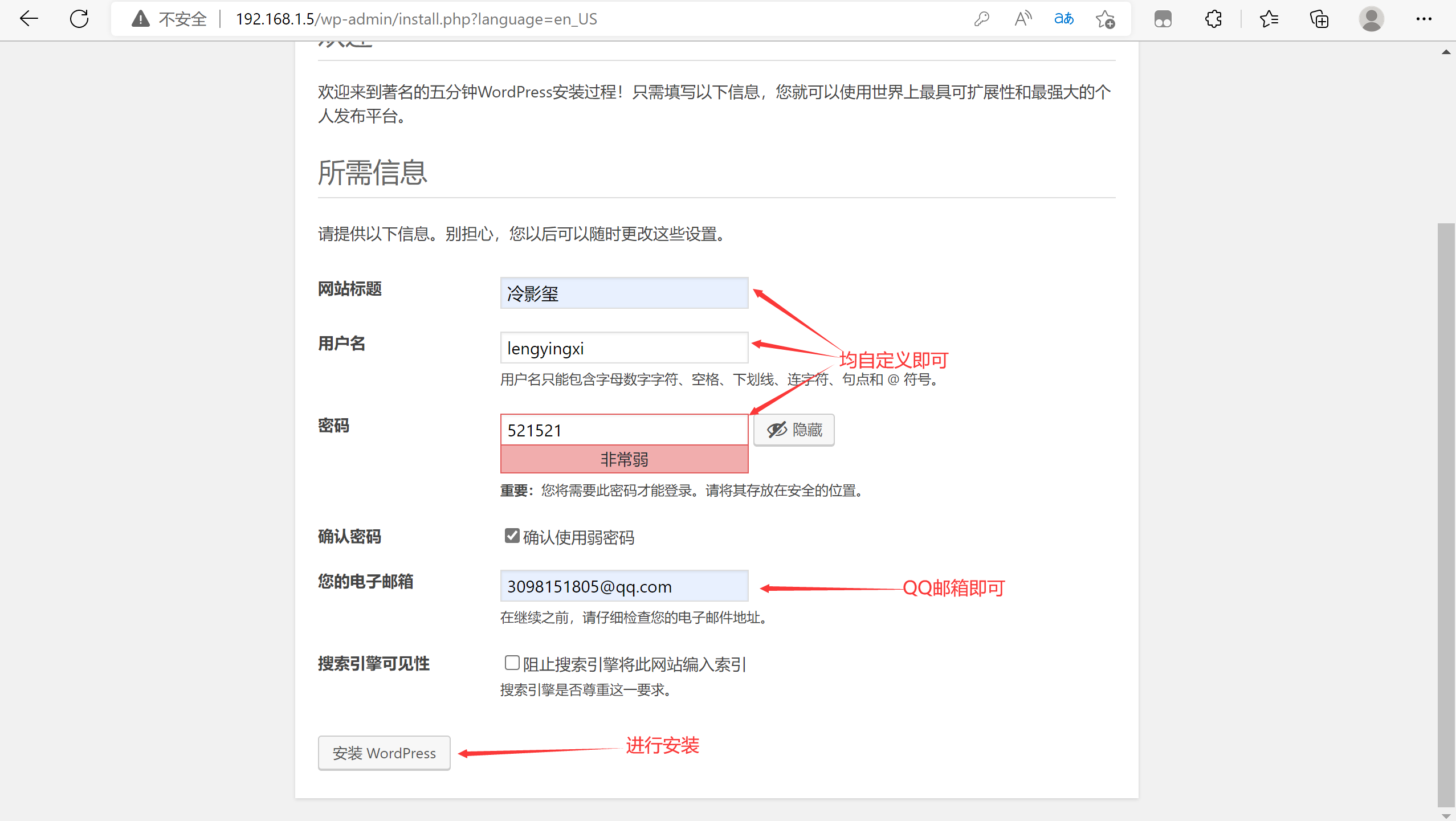Open the Extensions puzzle icon
This screenshot has height=821, width=1456.
pos(1214,19)
